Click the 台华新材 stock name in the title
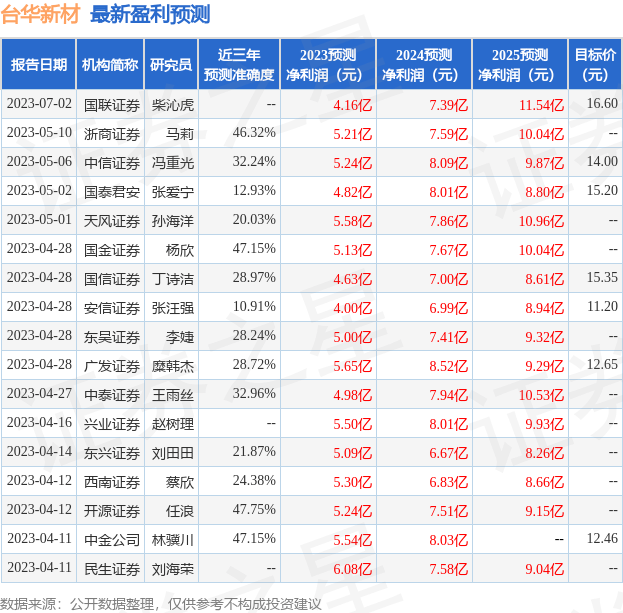The height and width of the screenshot is (613, 623). [x=41, y=14]
